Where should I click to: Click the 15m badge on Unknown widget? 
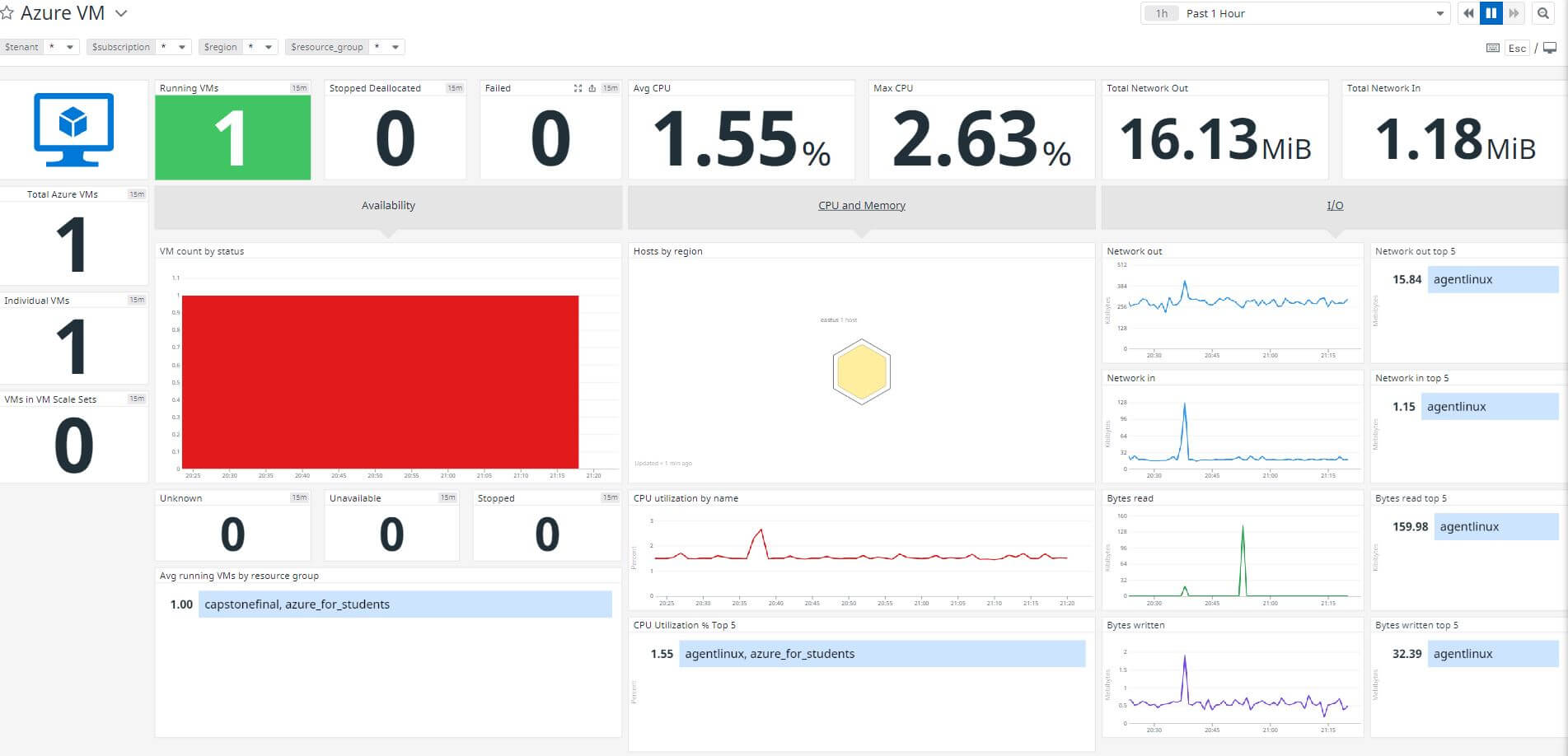tap(299, 497)
